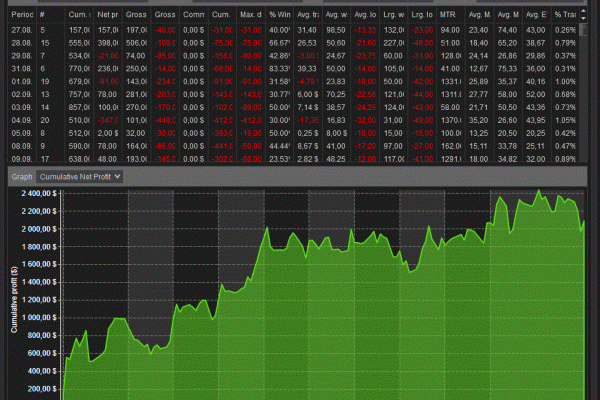Select the 02.09. period row
600x400 pixels.
point(293,95)
